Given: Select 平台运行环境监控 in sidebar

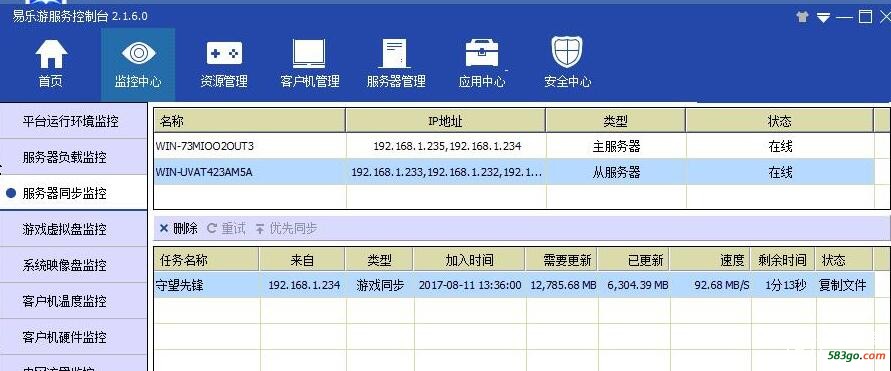Looking at the screenshot, I should point(73,121).
